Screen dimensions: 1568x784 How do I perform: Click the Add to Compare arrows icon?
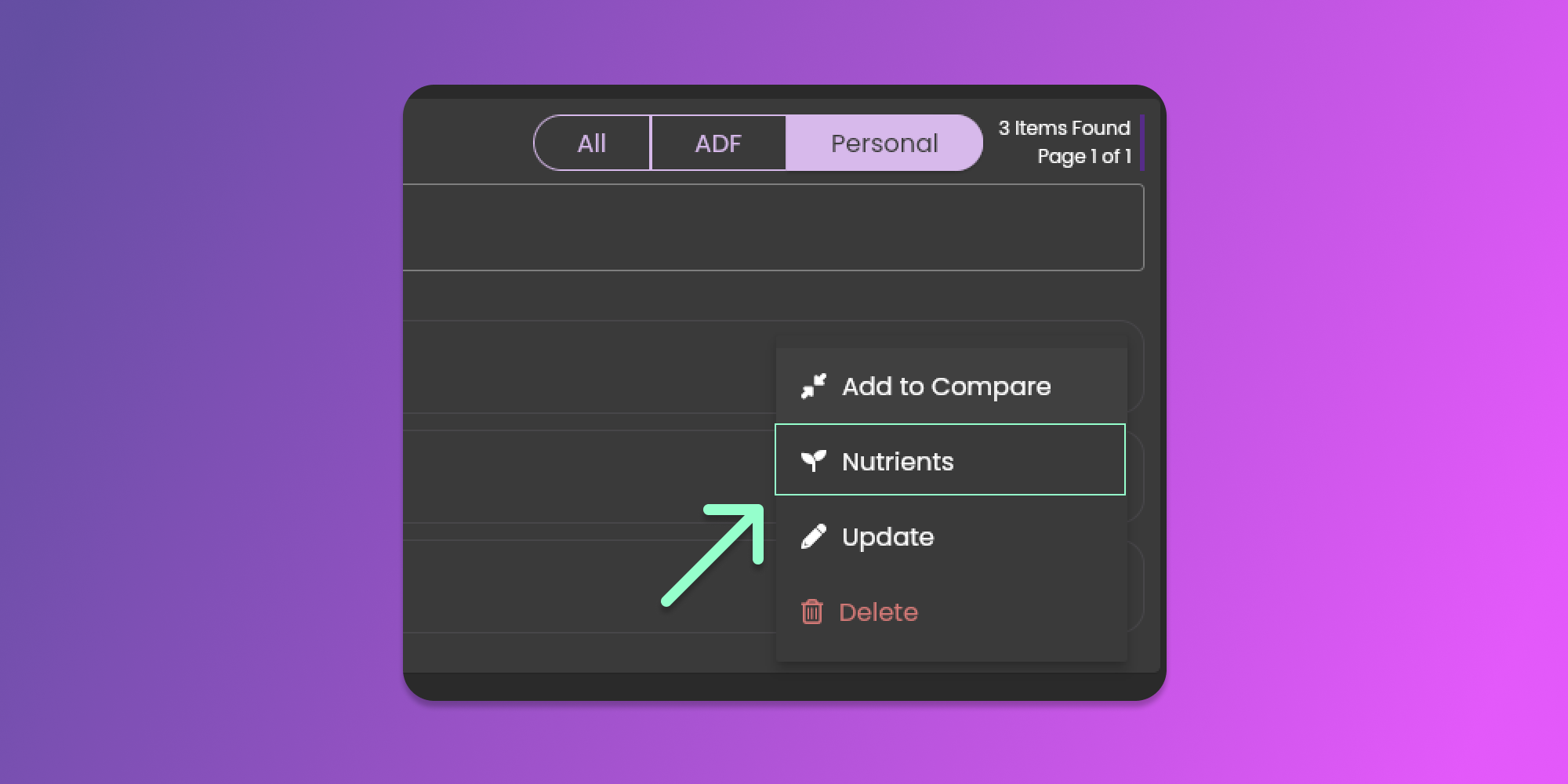(x=813, y=386)
